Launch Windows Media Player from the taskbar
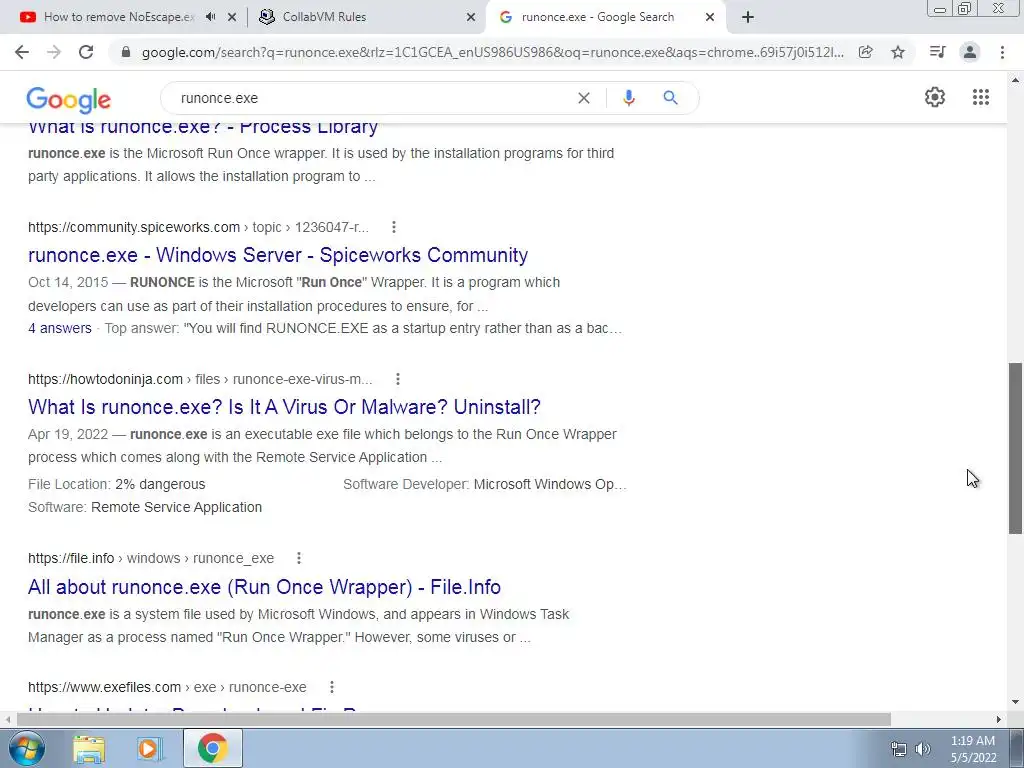Screen dimensions: 1024x768 click(150, 749)
